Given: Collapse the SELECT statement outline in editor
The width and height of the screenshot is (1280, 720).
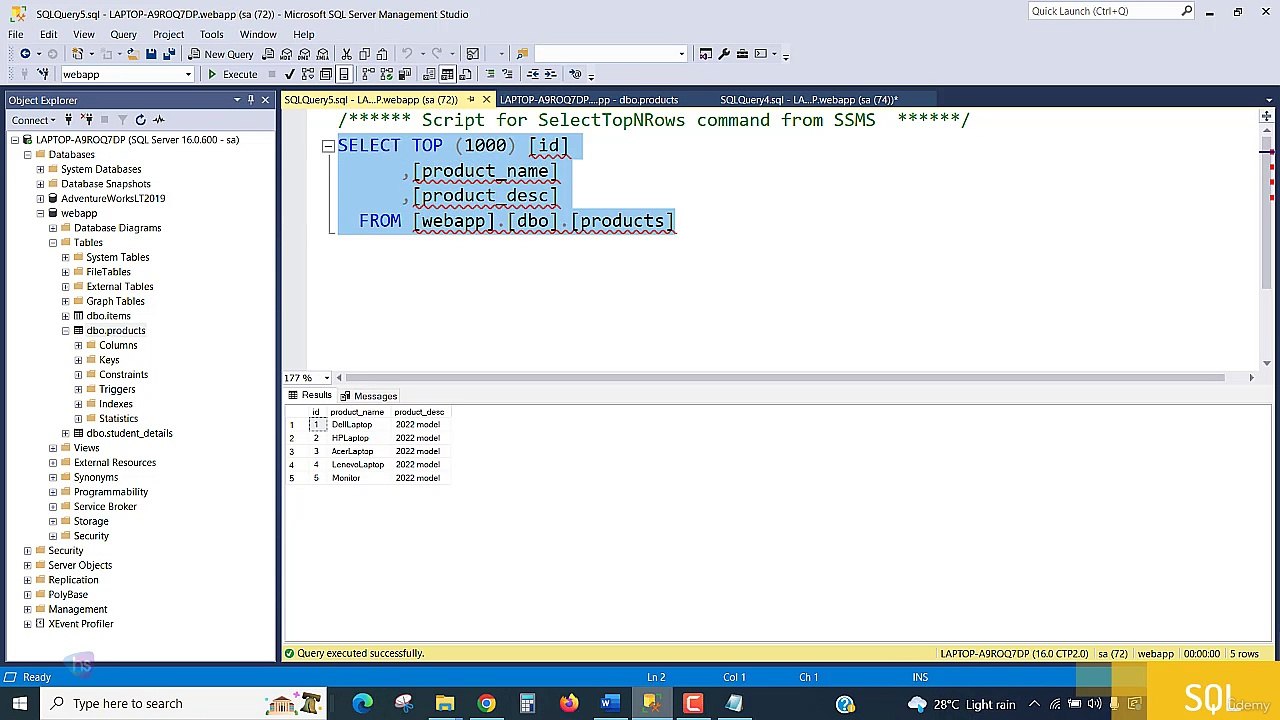Looking at the screenshot, I should point(327,146).
